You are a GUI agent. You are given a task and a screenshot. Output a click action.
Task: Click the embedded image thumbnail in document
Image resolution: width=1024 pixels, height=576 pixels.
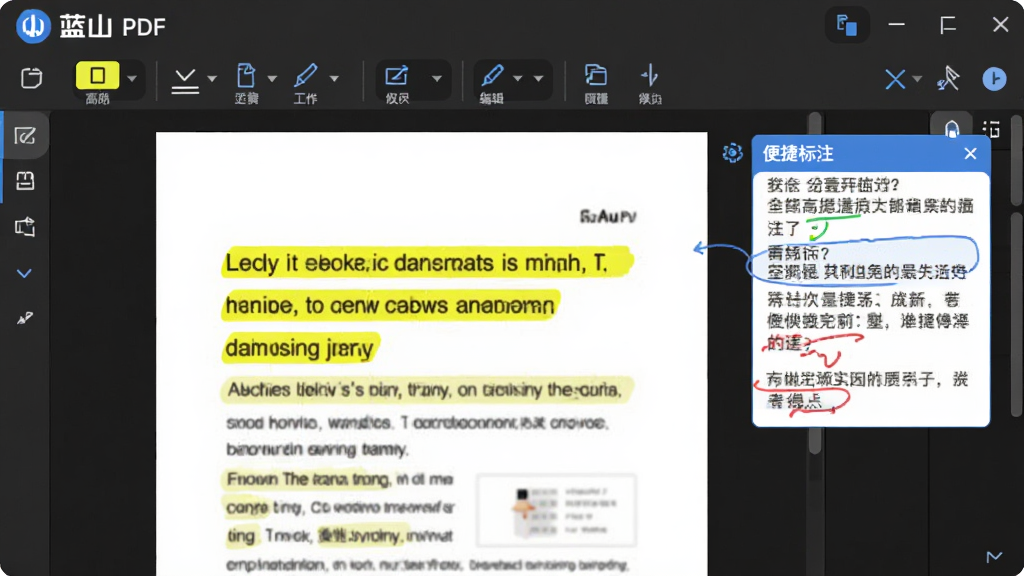point(556,511)
